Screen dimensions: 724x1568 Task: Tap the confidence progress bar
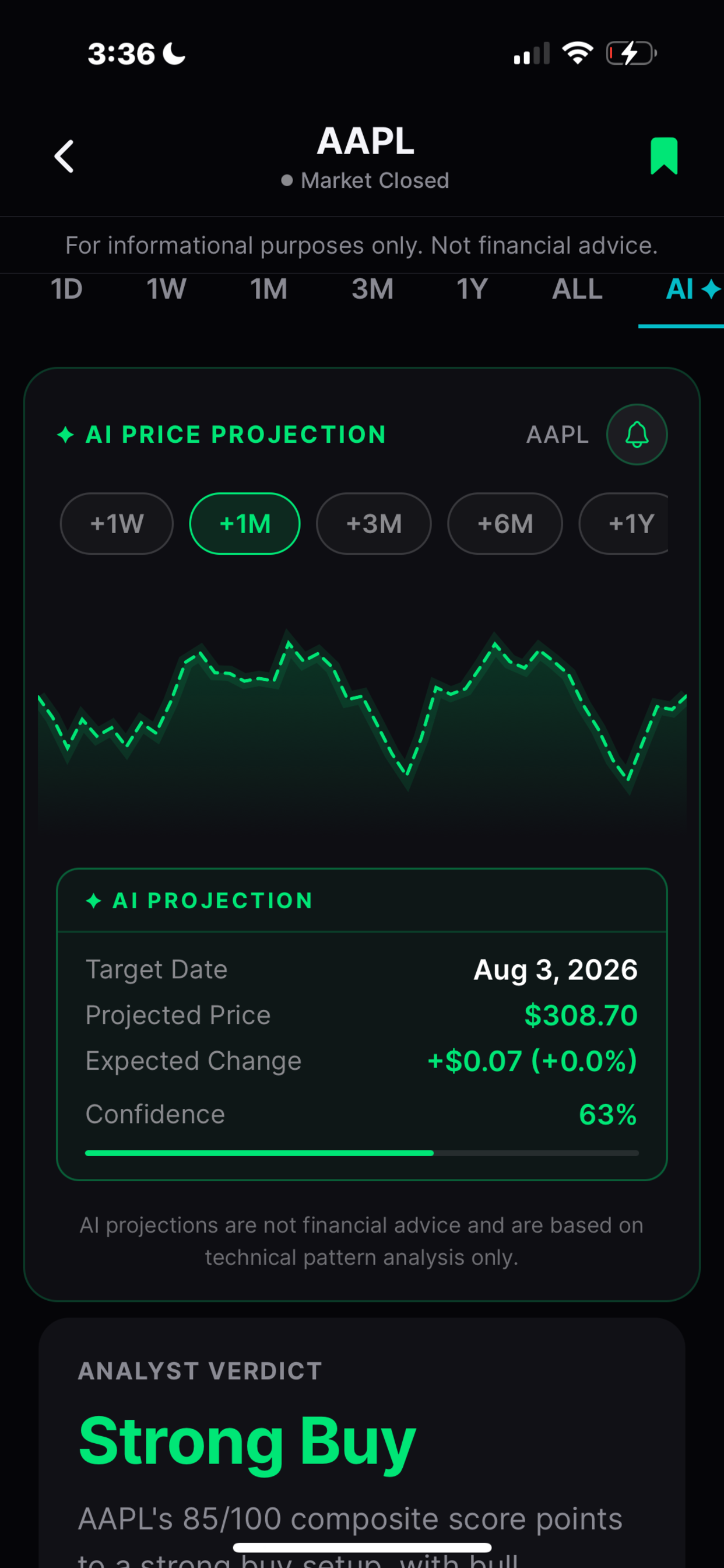coord(362,1153)
